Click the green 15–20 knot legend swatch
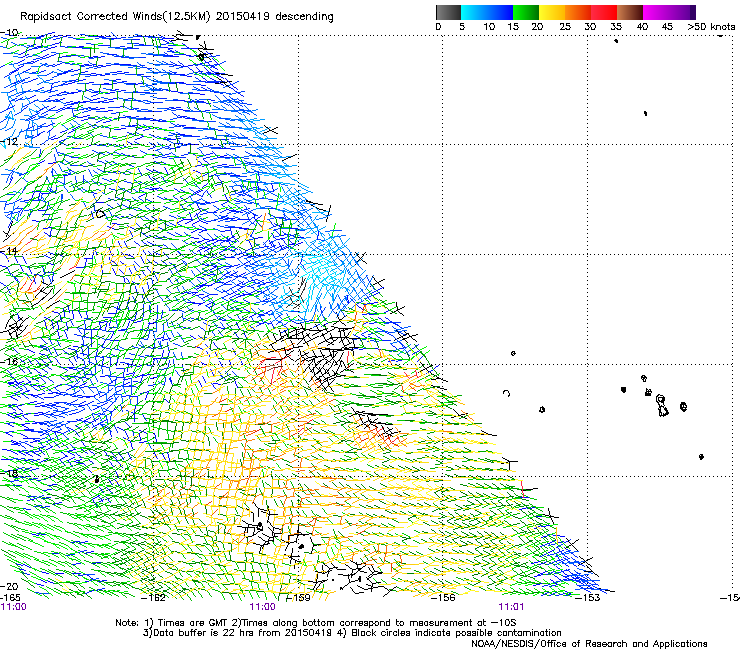Image resolution: width=740 pixels, height=650 pixels. tap(526, 12)
